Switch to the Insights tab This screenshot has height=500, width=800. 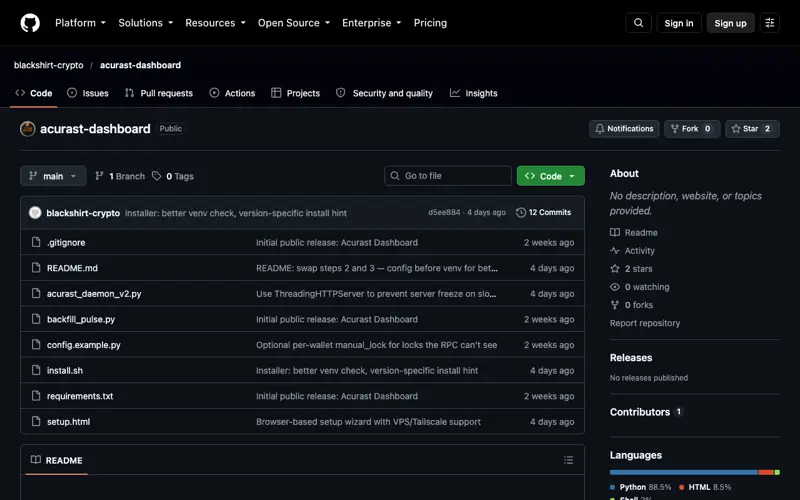pyautogui.click(x=473, y=93)
